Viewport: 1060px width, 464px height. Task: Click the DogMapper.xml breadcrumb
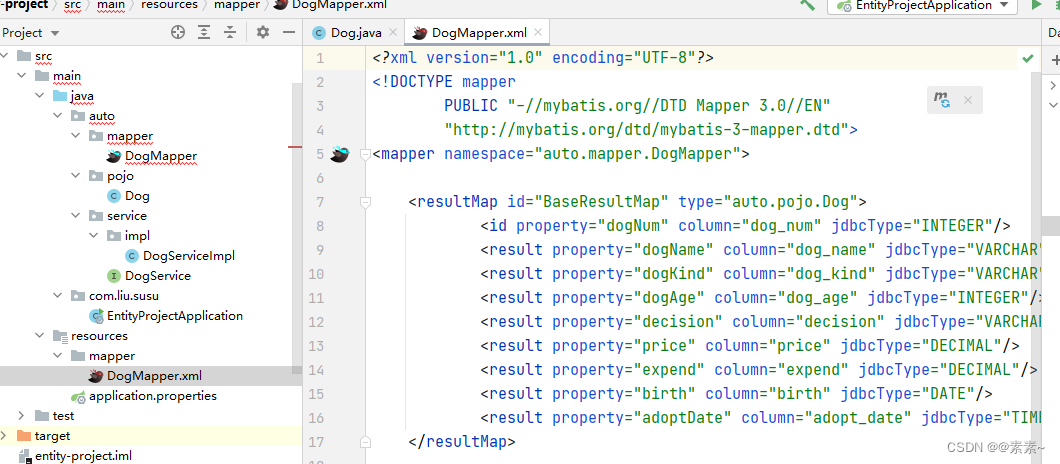point(331,5)
